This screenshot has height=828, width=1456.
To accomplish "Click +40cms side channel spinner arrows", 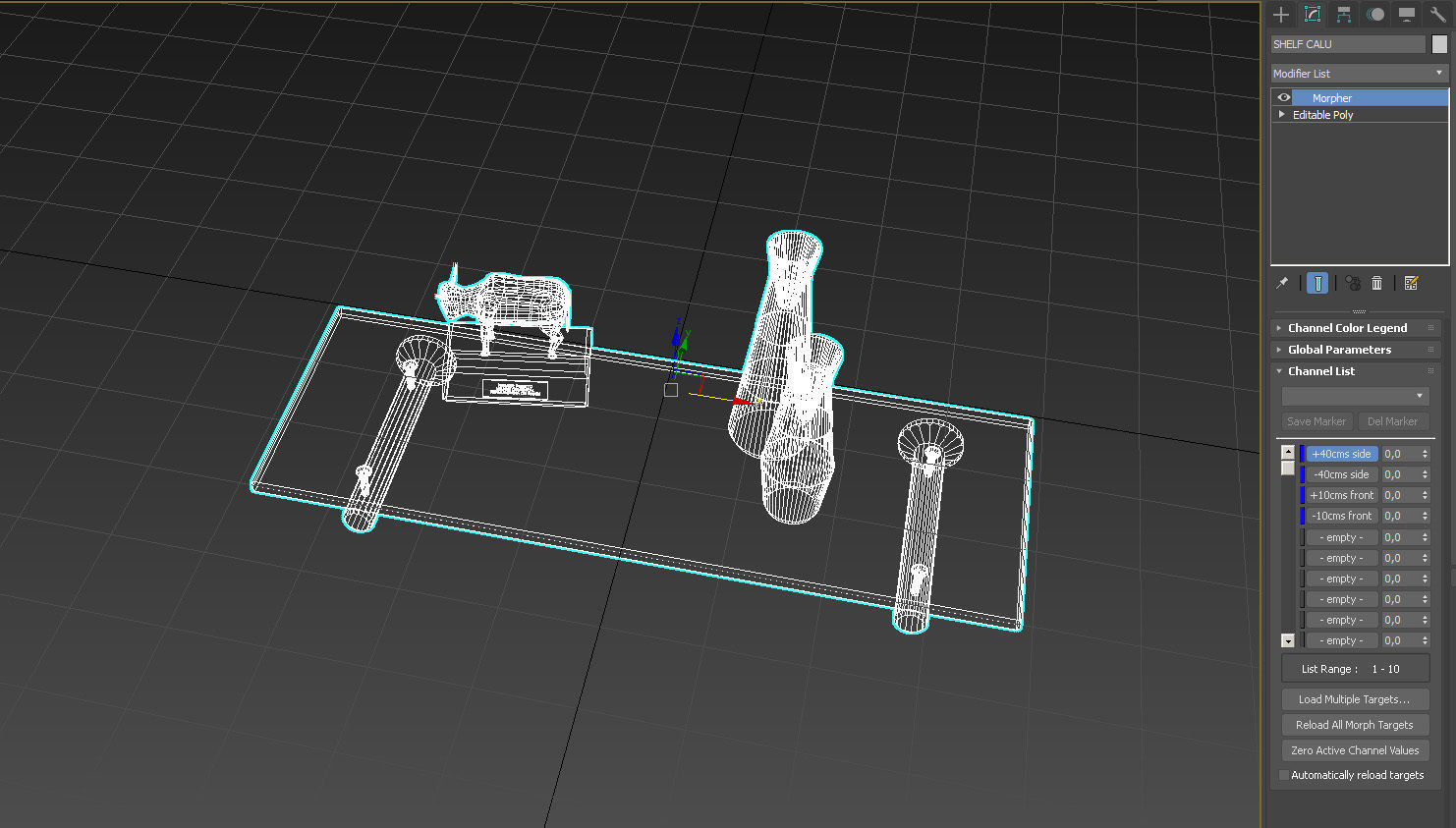I will coord(1425,454).
